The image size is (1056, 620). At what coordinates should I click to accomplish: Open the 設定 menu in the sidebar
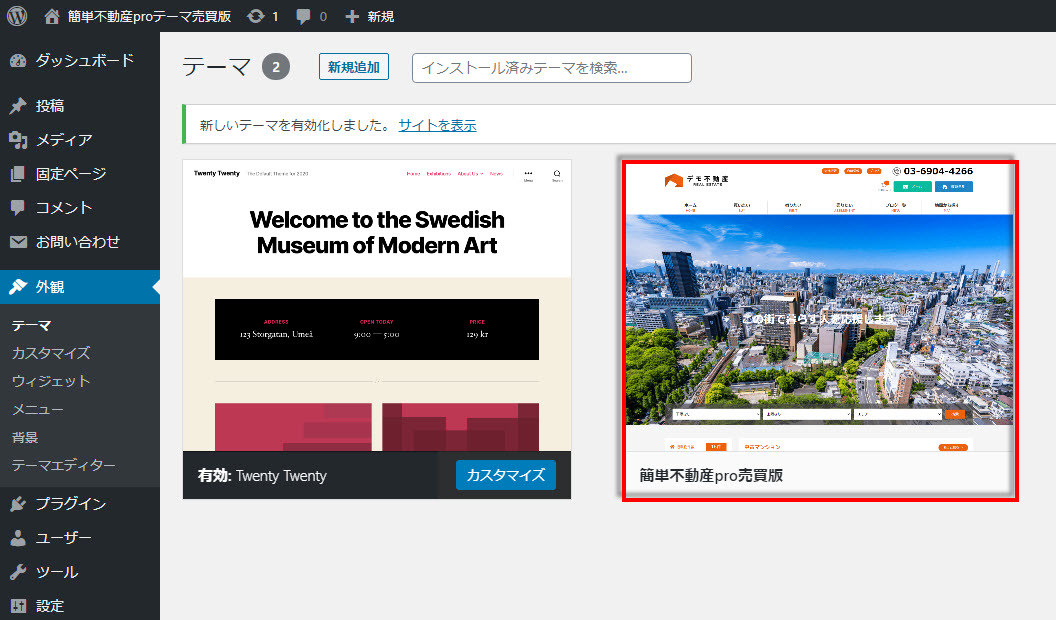coord(50,606)
